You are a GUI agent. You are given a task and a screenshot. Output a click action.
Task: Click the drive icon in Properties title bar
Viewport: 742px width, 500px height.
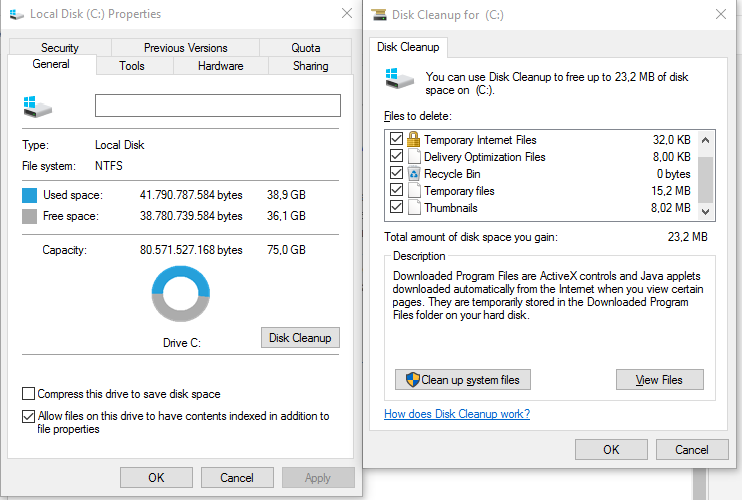[17, 14]
